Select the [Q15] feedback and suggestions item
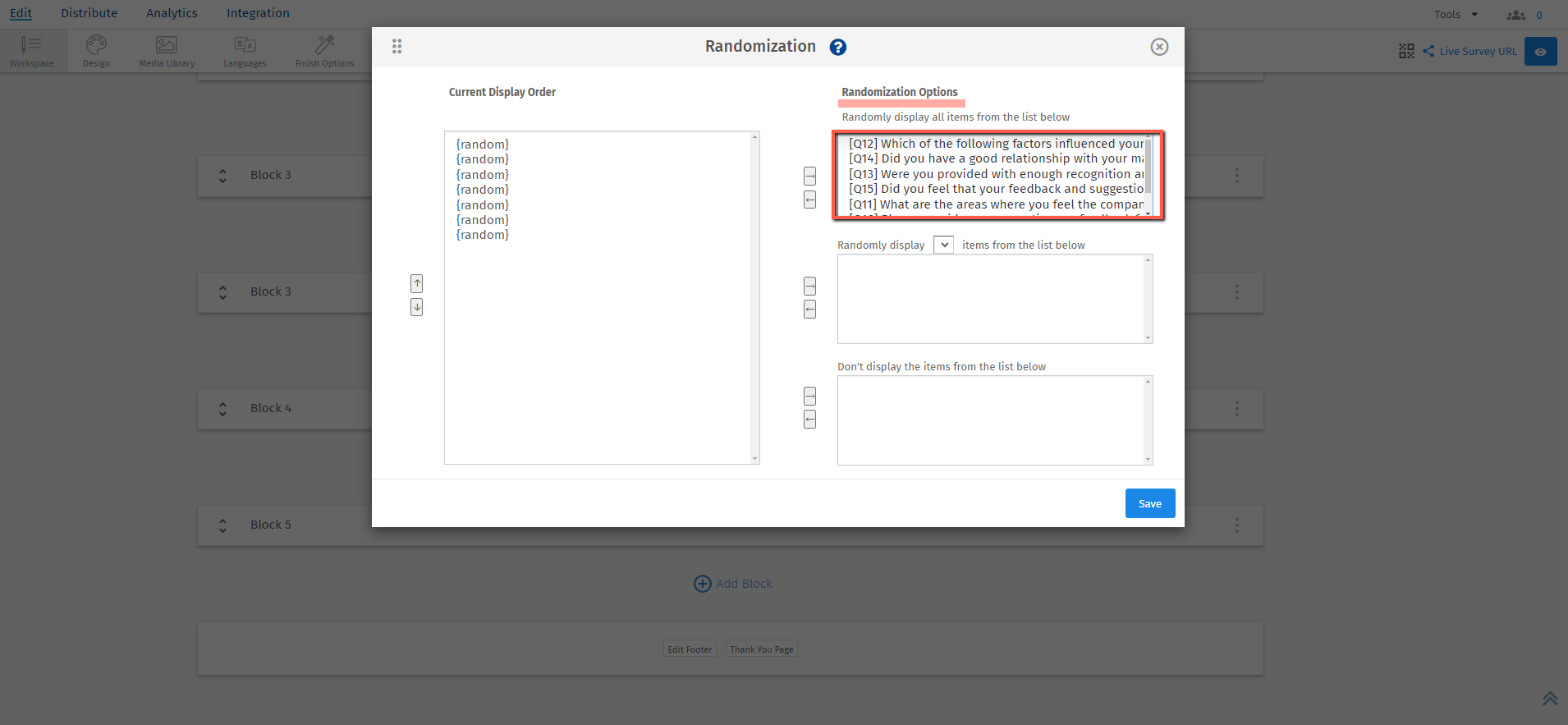This screenshot has width=1568, height=725. point(996,189)
